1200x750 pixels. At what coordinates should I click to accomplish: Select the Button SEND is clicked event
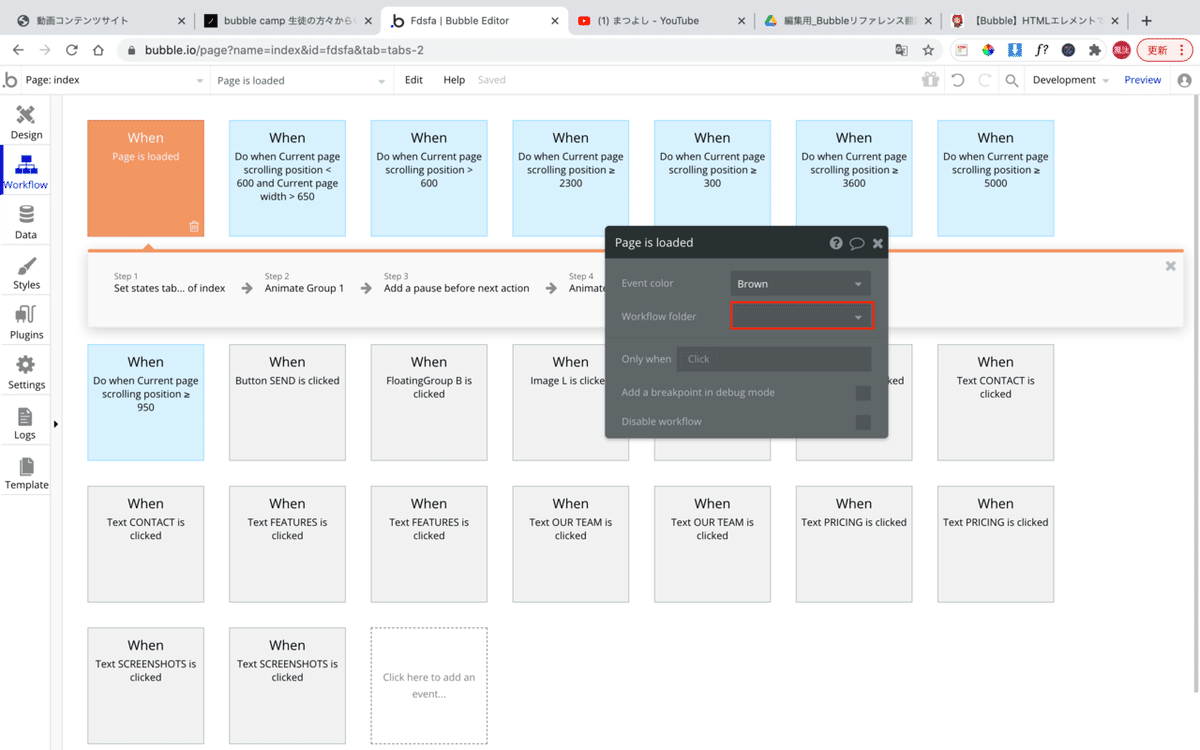pos(287,402)
